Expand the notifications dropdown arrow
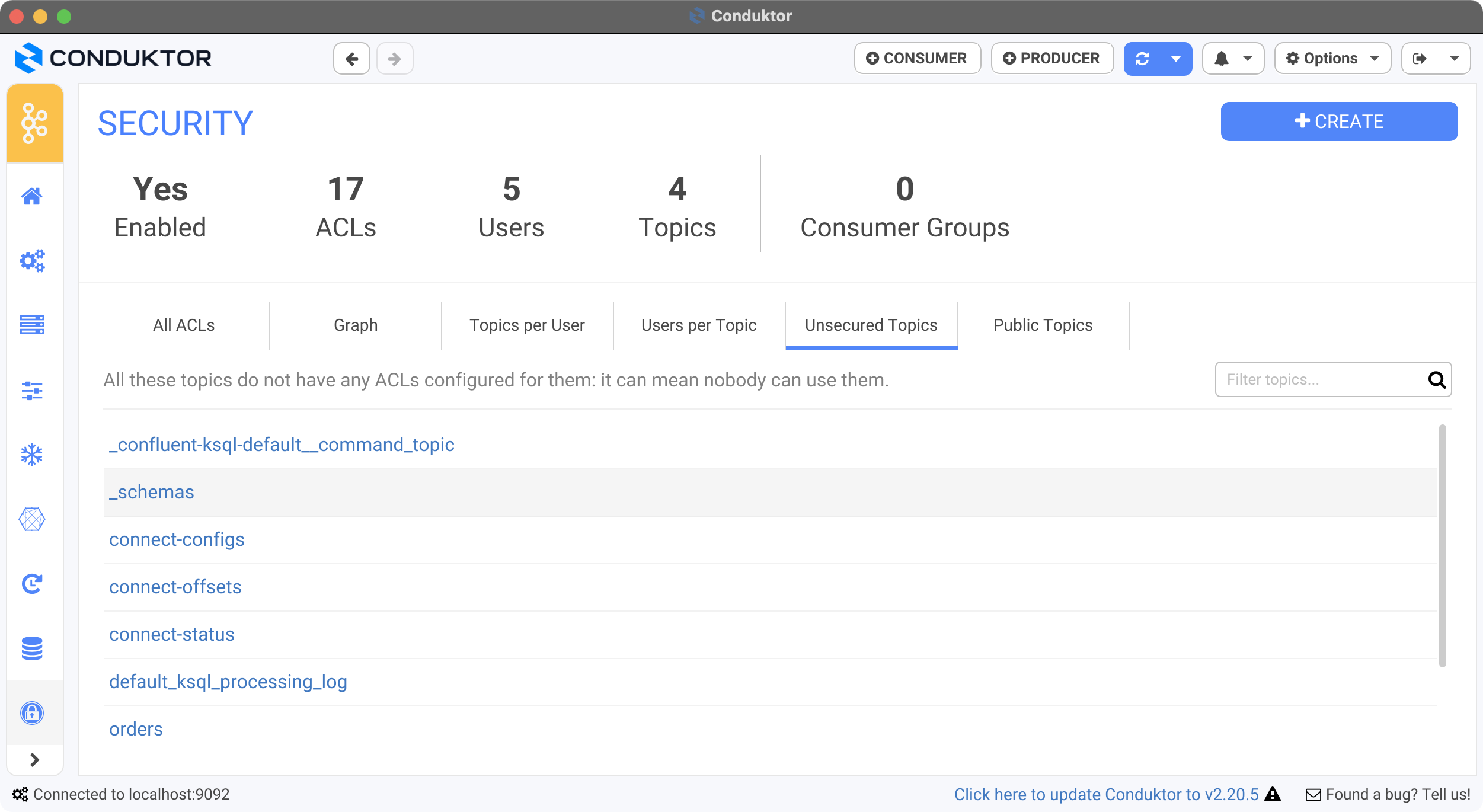 pos(1248,59)
